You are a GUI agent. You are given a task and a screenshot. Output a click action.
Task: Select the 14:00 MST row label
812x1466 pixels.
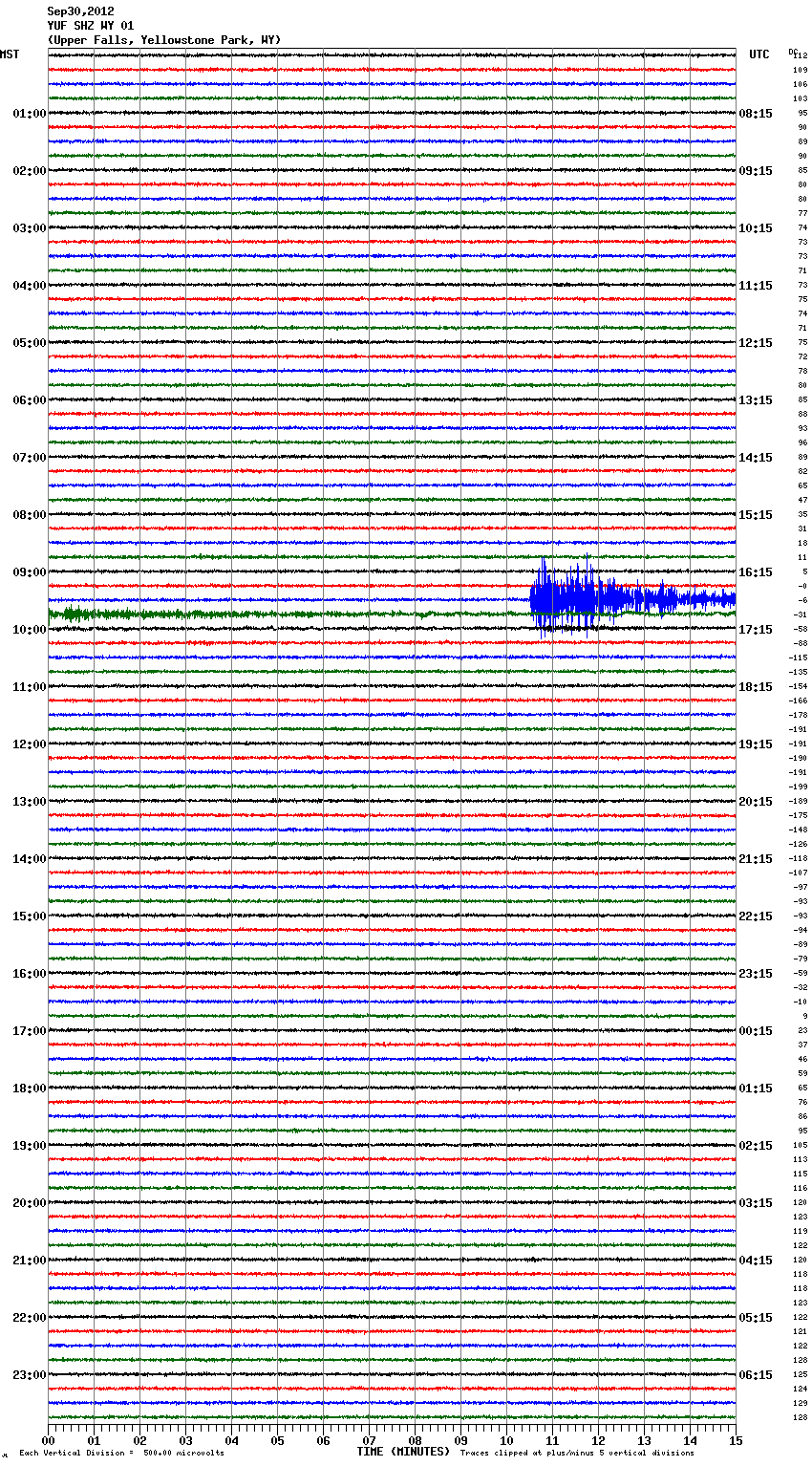(x=30, y=859)
